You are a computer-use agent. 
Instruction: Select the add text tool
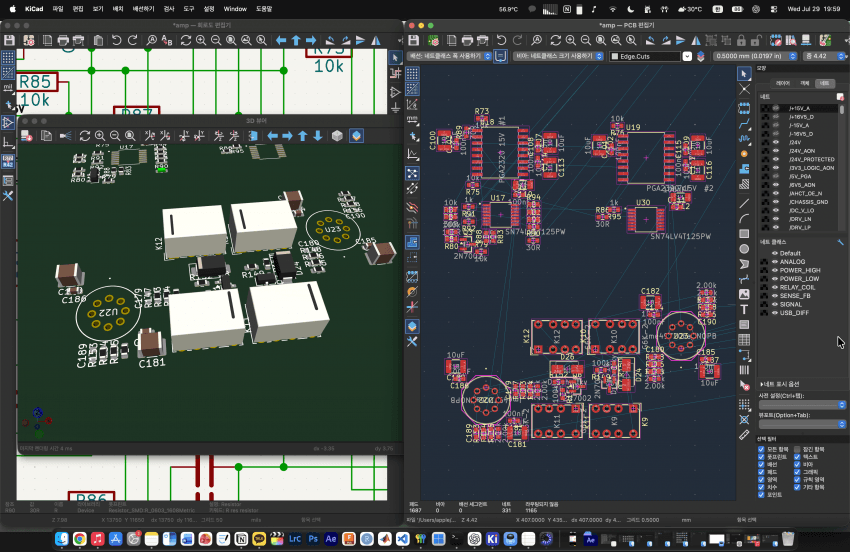(744, 310)
